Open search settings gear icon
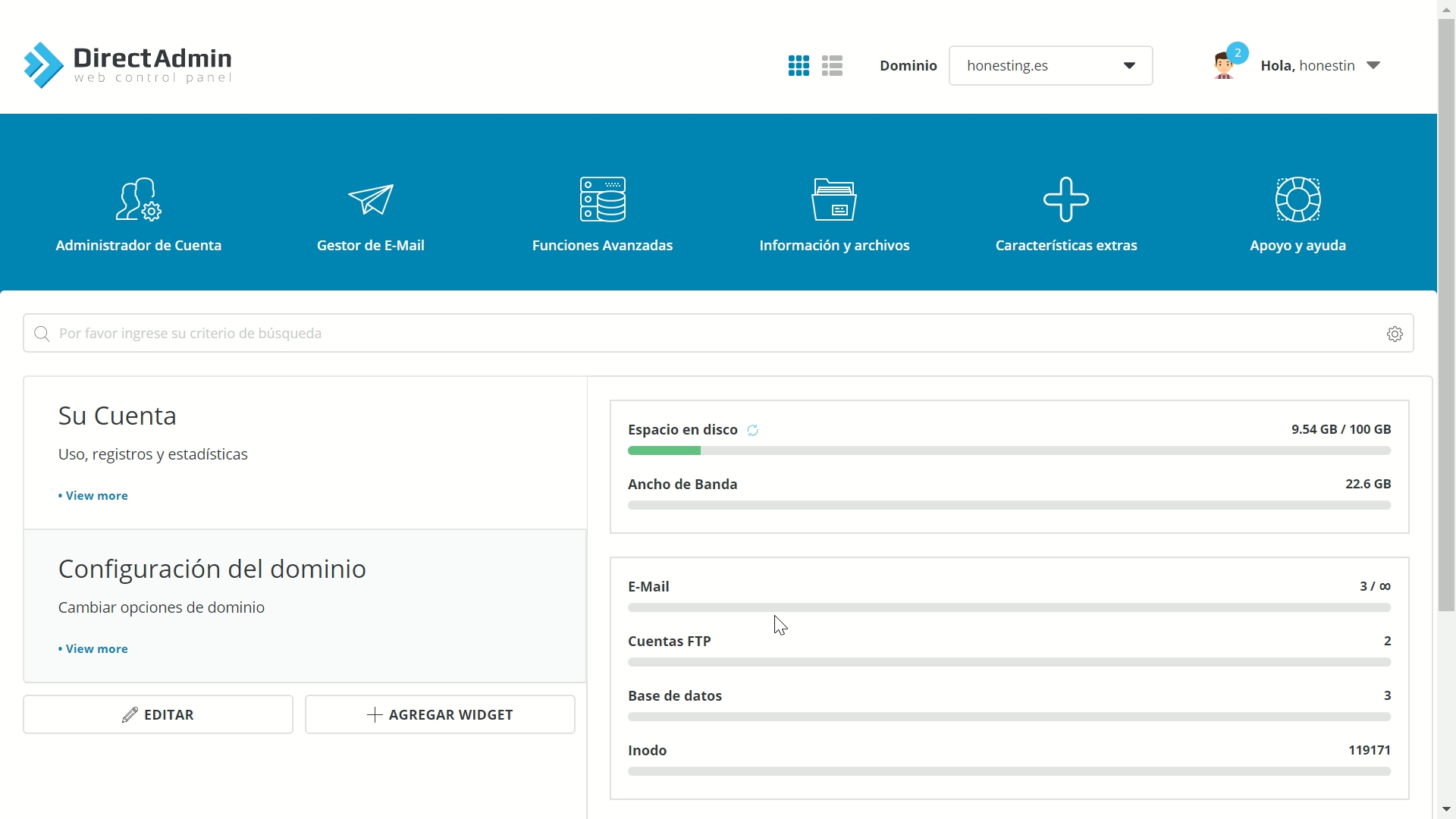Screen dimensions: 1456x819 [1395, 334]
